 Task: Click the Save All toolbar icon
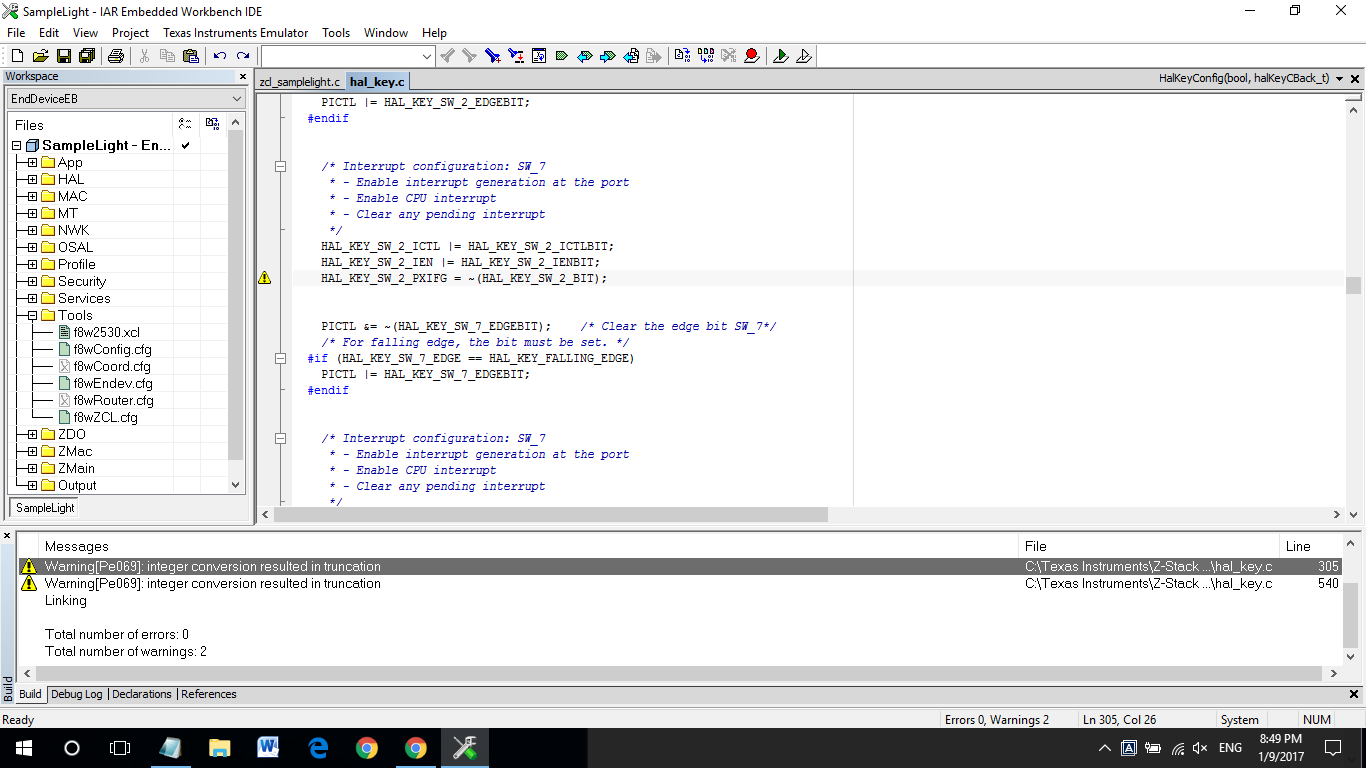[x=86, y=56]
